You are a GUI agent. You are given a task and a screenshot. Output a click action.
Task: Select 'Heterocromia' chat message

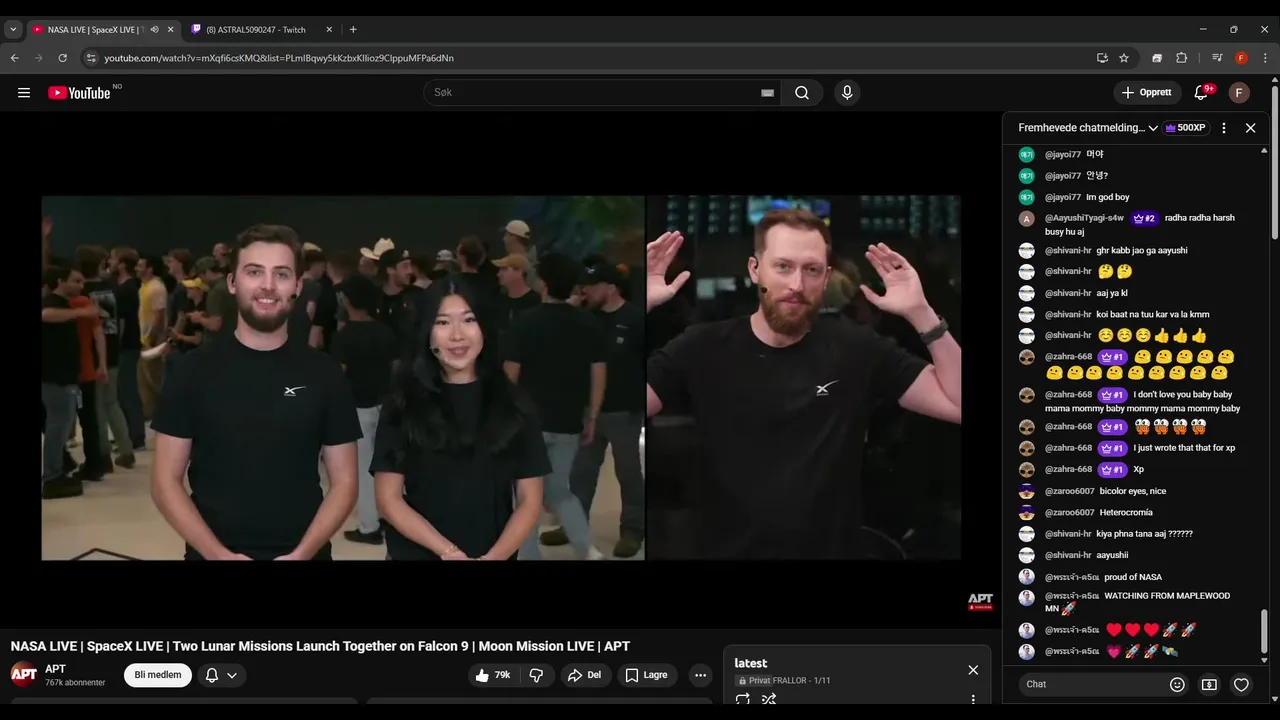coord(1126,513)
